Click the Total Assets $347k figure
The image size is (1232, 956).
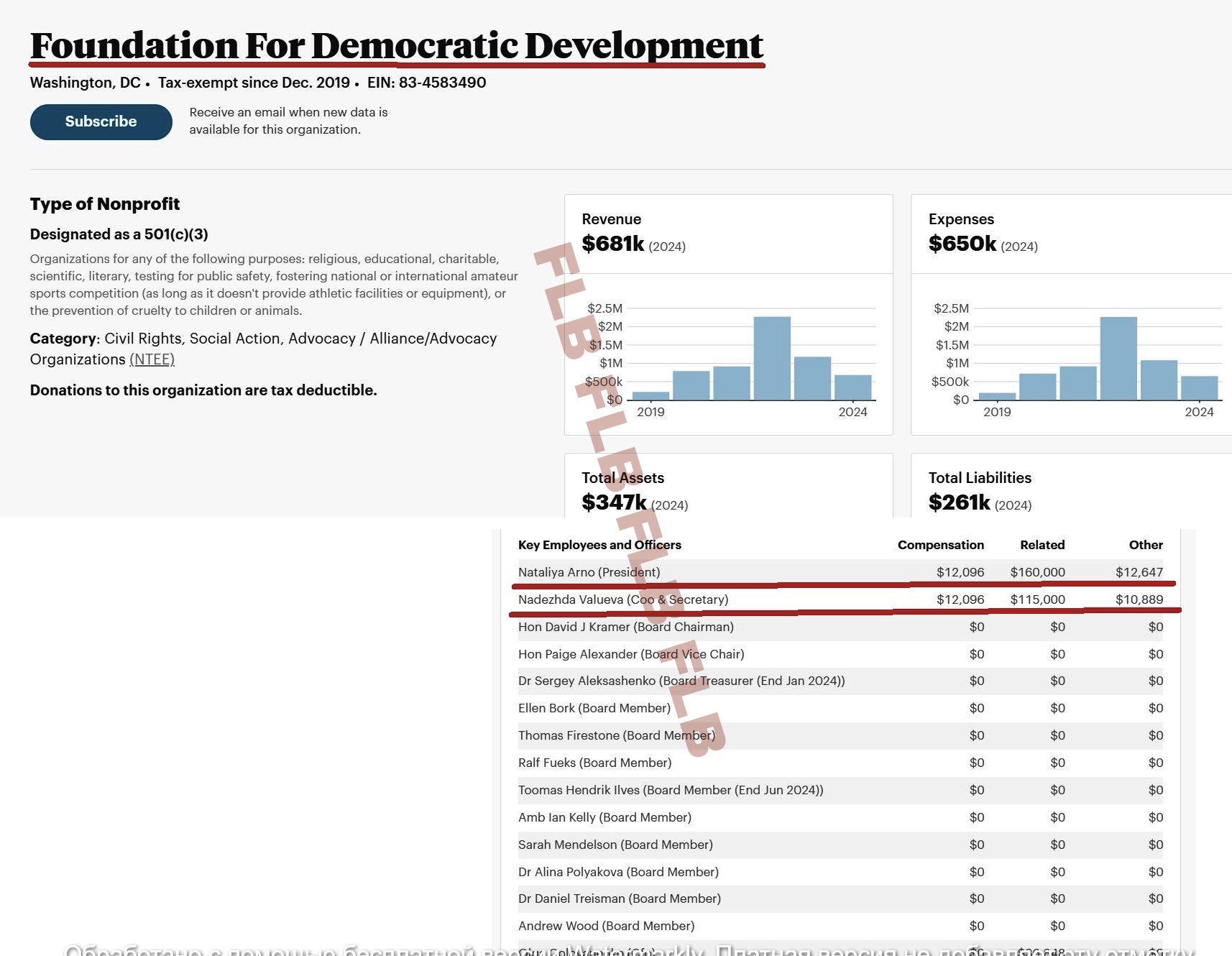(x=614, y=502)
